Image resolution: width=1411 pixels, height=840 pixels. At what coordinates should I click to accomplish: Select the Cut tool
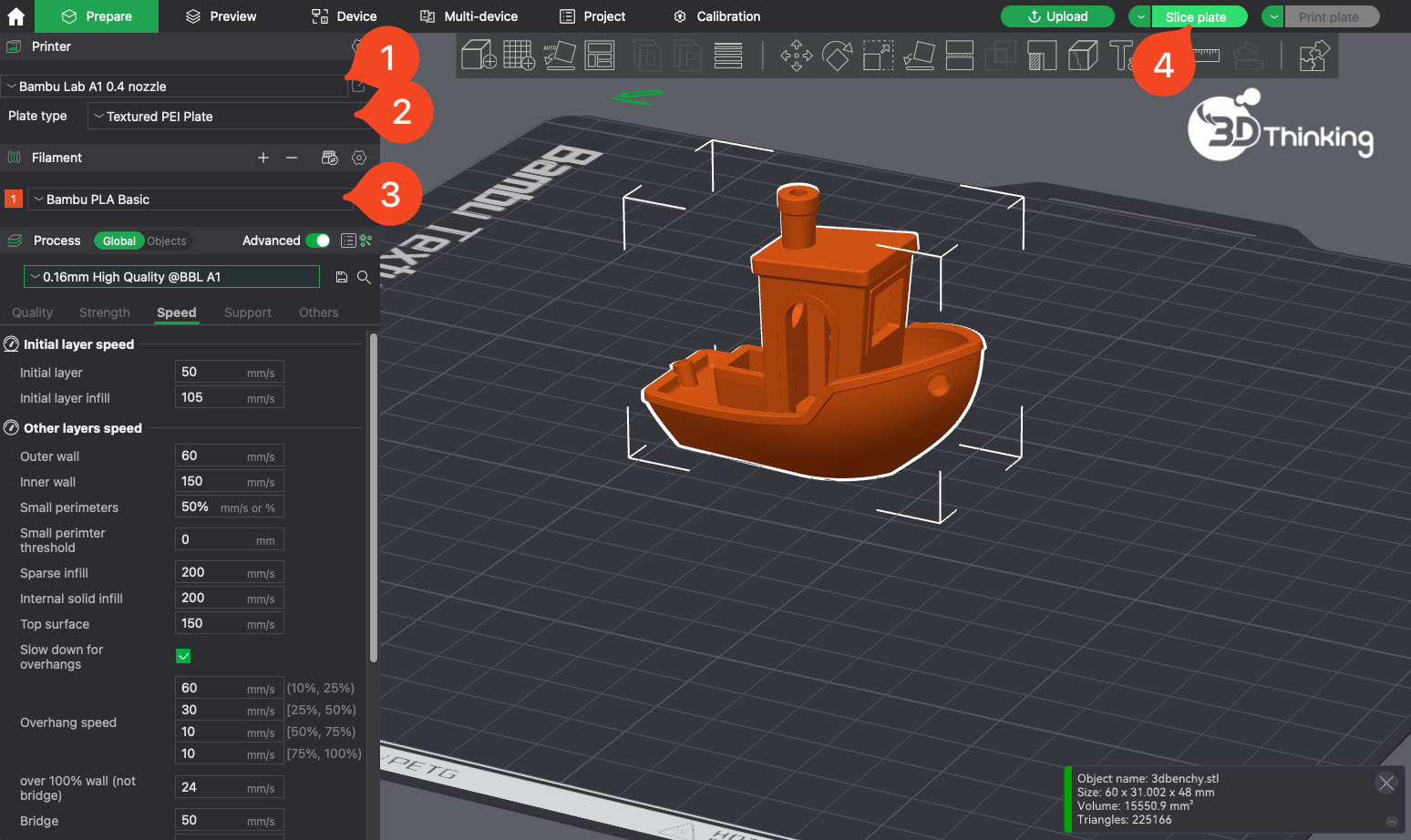(x=960, y=56)
